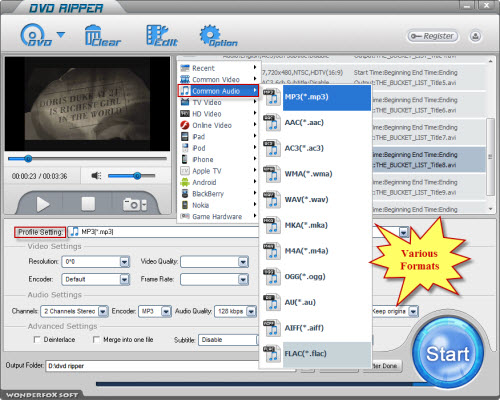Select the THE_BUCKET_LIST_Title7.avi row
Image resolution: width=500 pixels, height=400 pixels.
click(428, 132)
